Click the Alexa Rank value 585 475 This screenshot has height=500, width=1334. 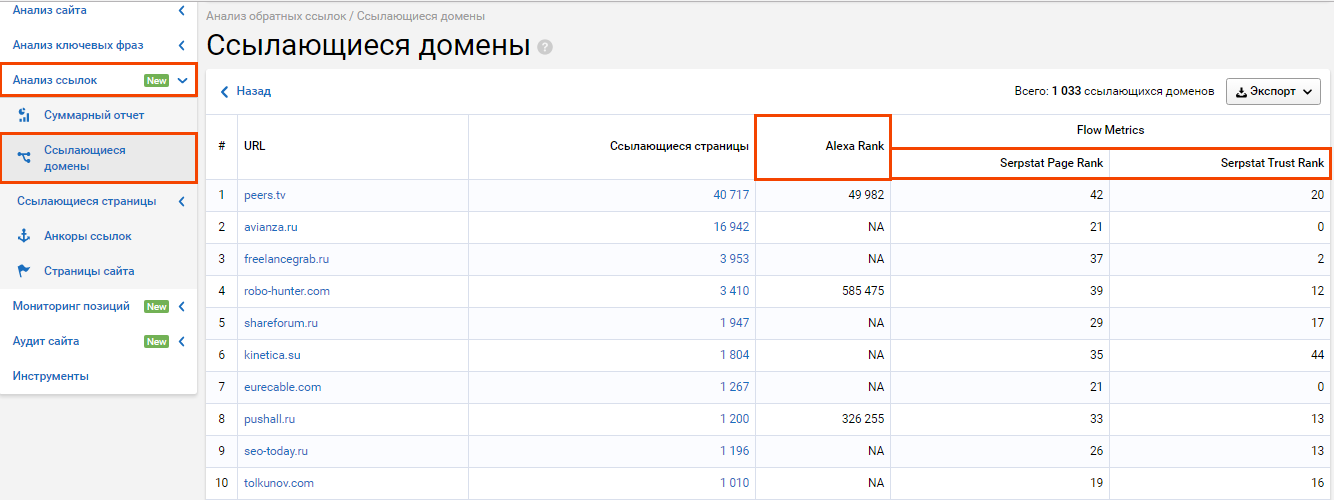[x=861, y=291]
